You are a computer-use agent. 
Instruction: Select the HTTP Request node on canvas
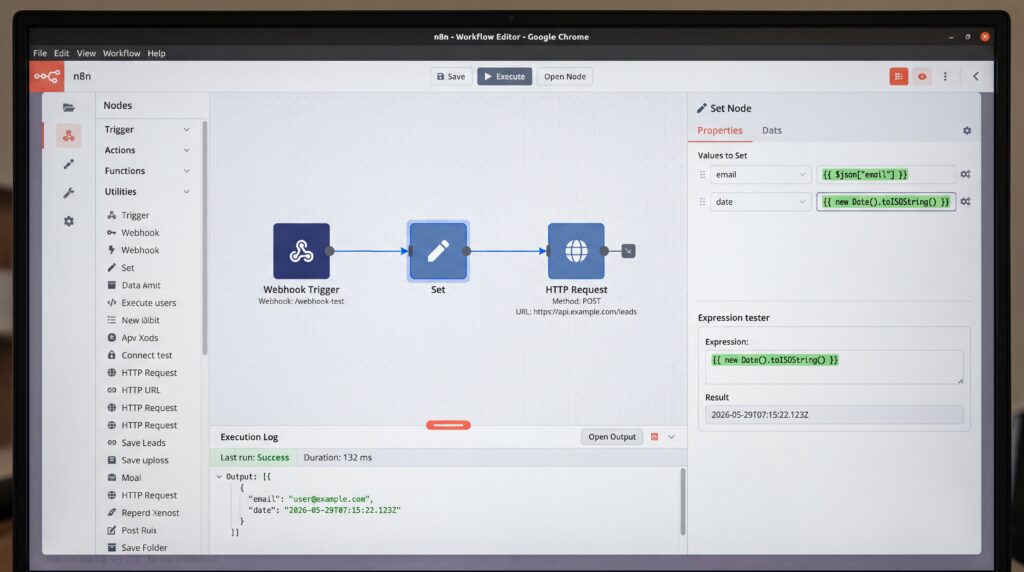pyautogui.click(x=576, y=251)
